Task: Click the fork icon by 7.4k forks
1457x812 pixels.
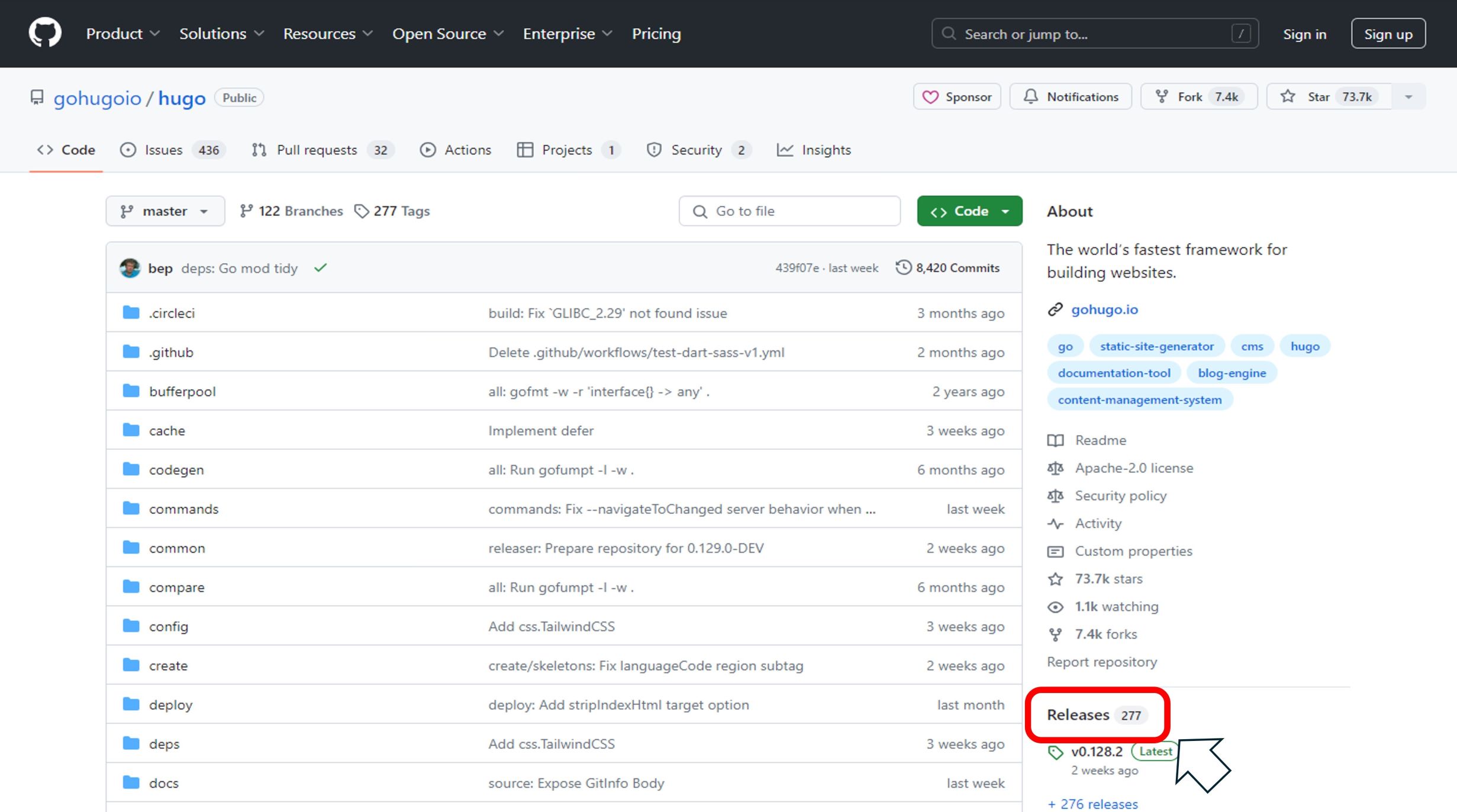Action: tap(1055, 634)
